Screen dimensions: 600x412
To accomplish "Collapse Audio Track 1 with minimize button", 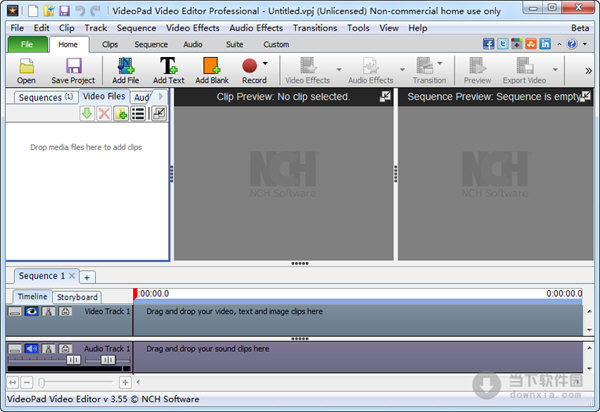I will pos(15,349).
